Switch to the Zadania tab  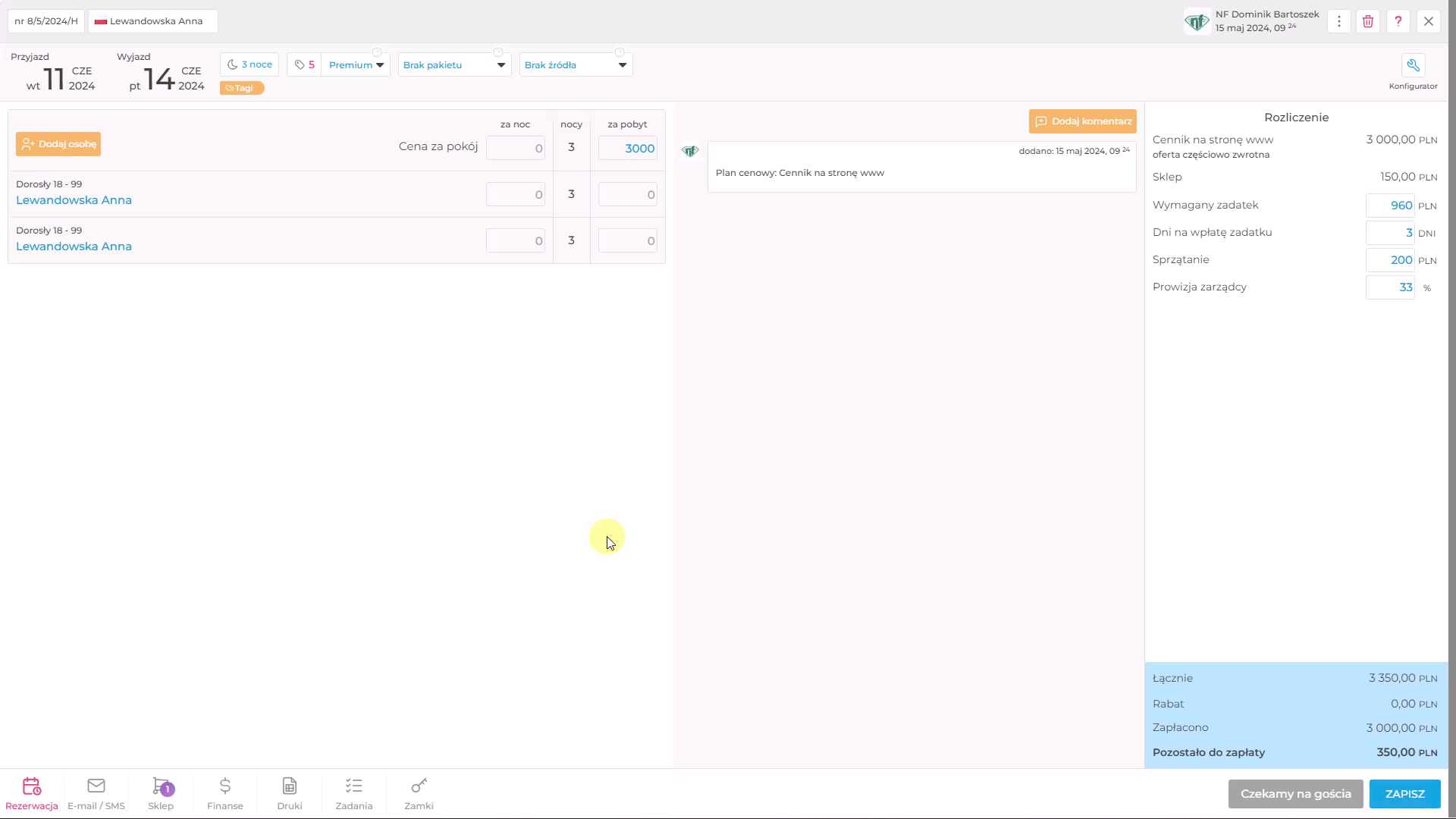354,793
